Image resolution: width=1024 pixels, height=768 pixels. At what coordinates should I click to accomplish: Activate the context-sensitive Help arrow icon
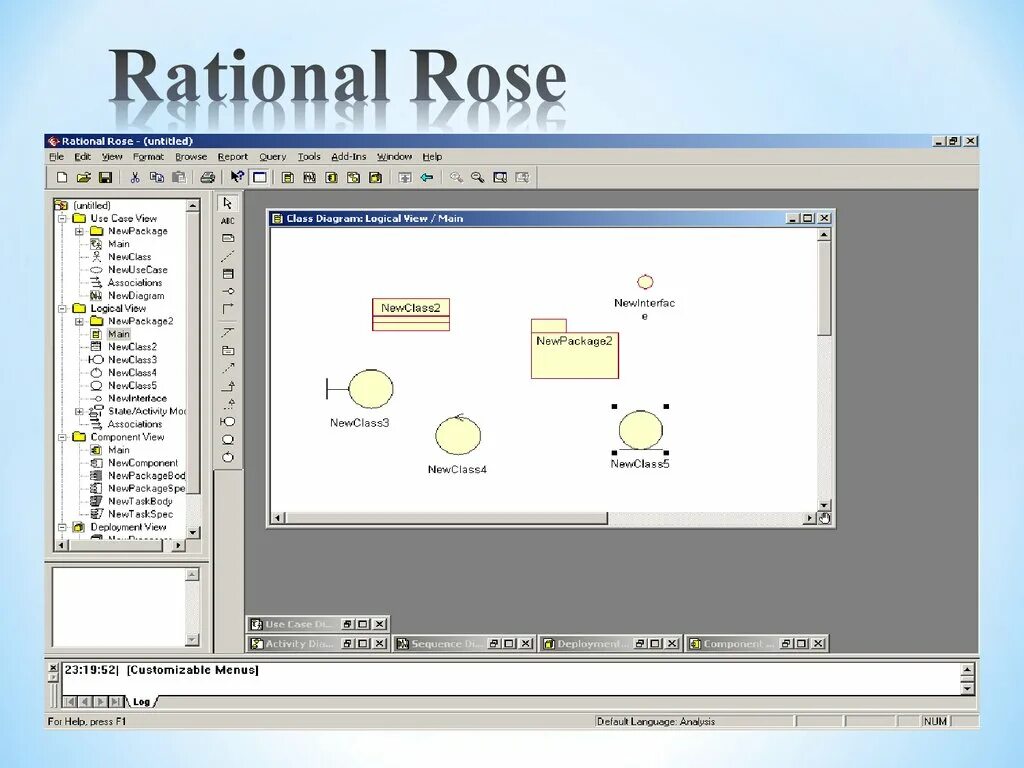click(238, 177)
